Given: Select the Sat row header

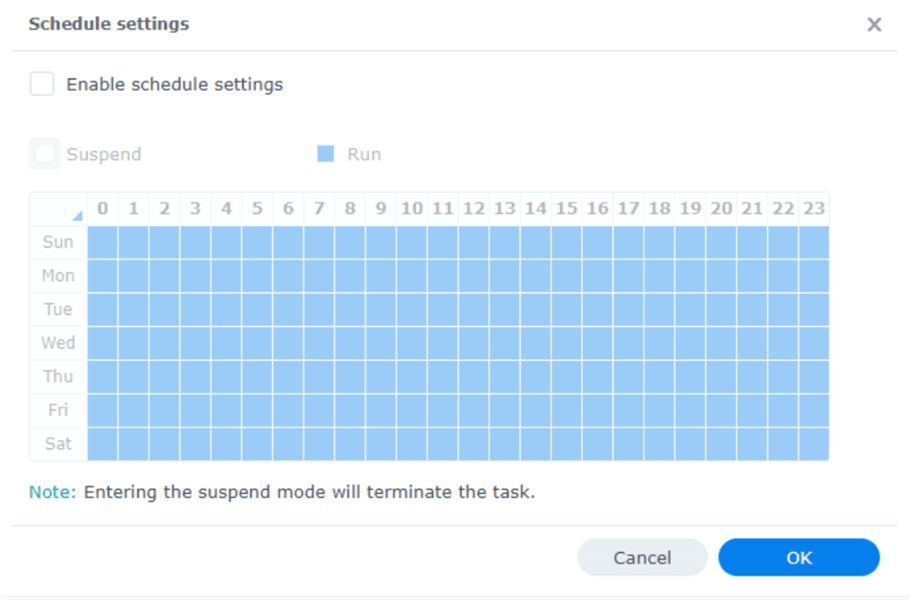Looking at the screenshot, I should [x=58, y=443].
